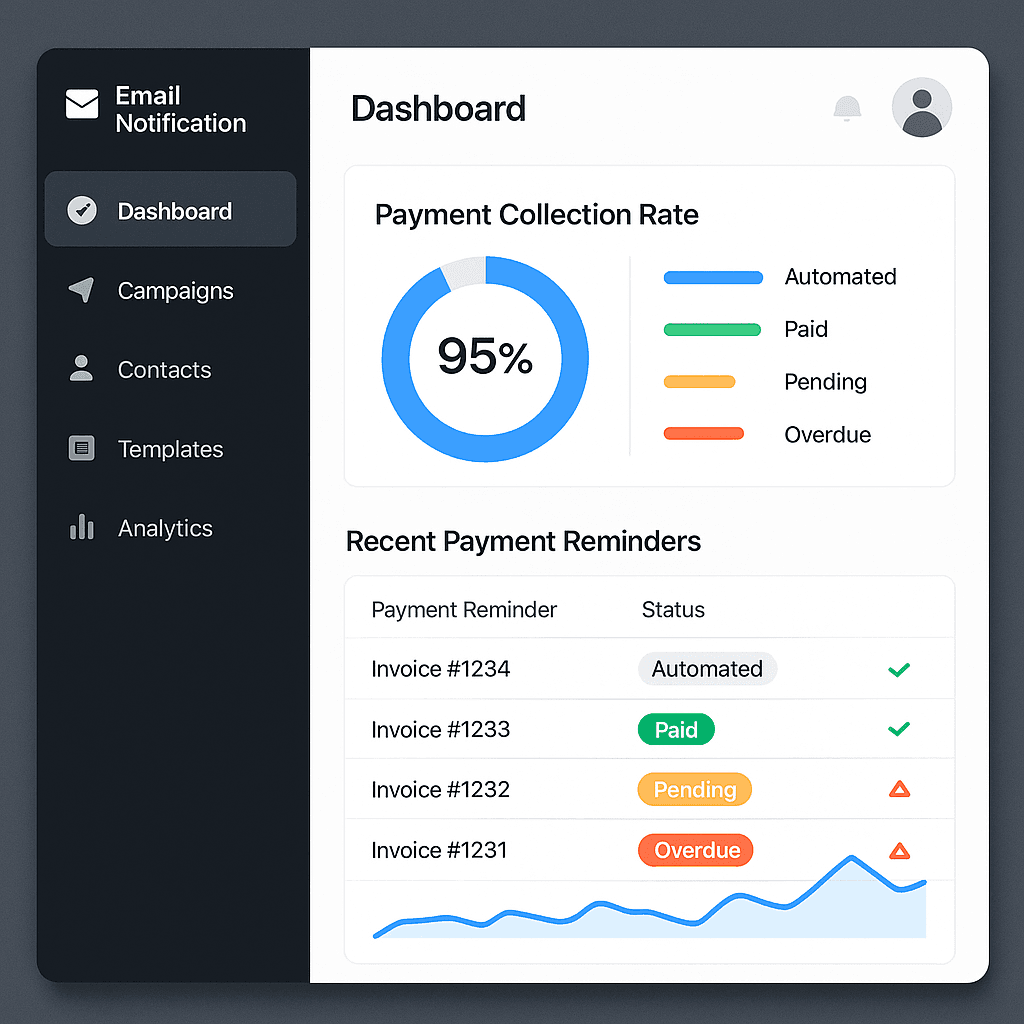
Task: Select the Analytics bar chart icon
Action: tap(80, 528)
